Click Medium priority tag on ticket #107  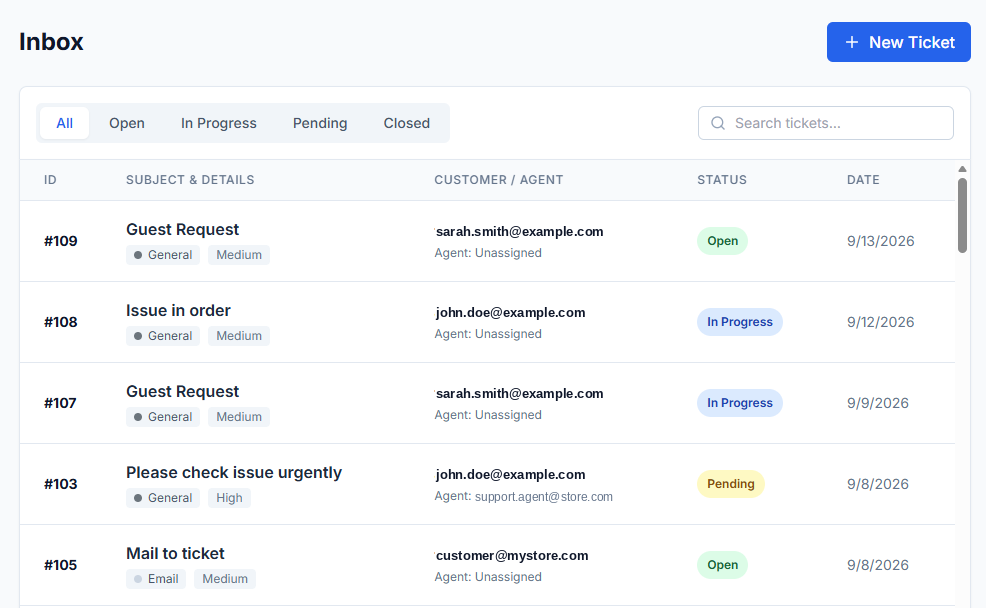(239, 417)
